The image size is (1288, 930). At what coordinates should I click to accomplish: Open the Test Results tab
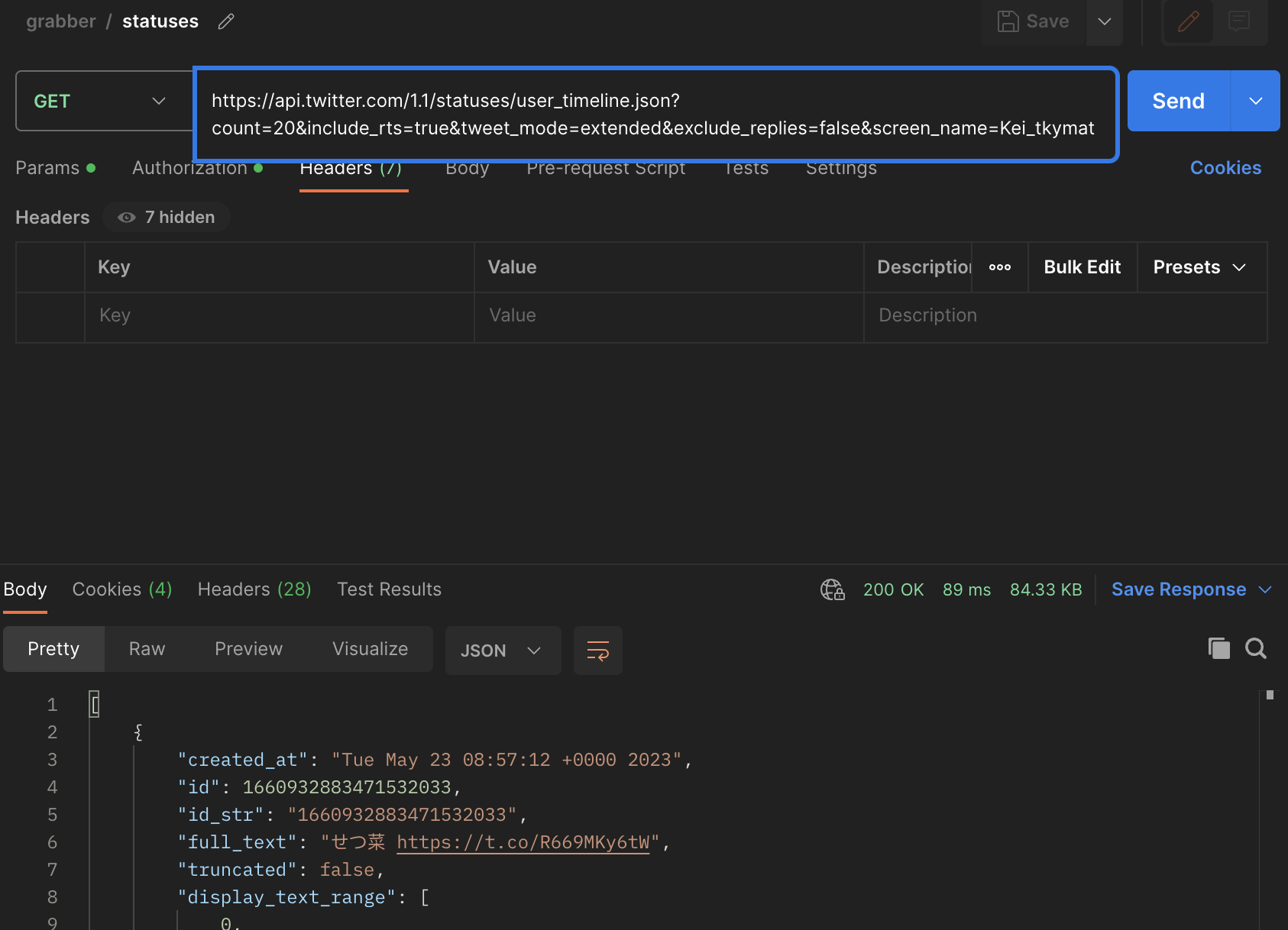point(390,589)
